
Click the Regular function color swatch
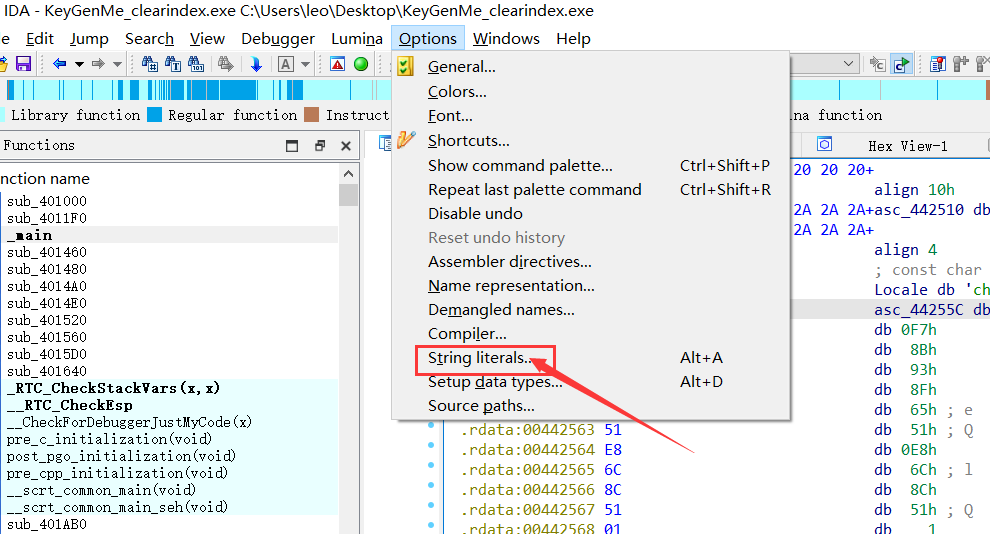(154, 115)
